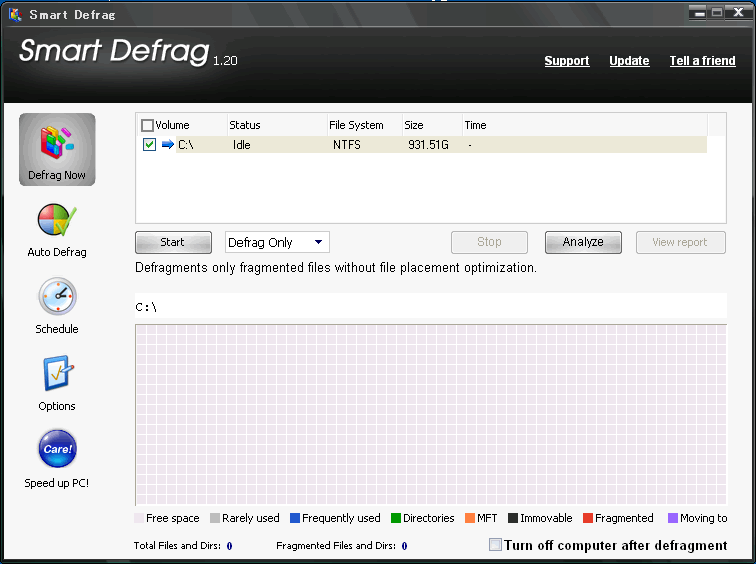
Task: Open the Defrag Now panel
Action: pyautogui.click(x=57, y=149)
